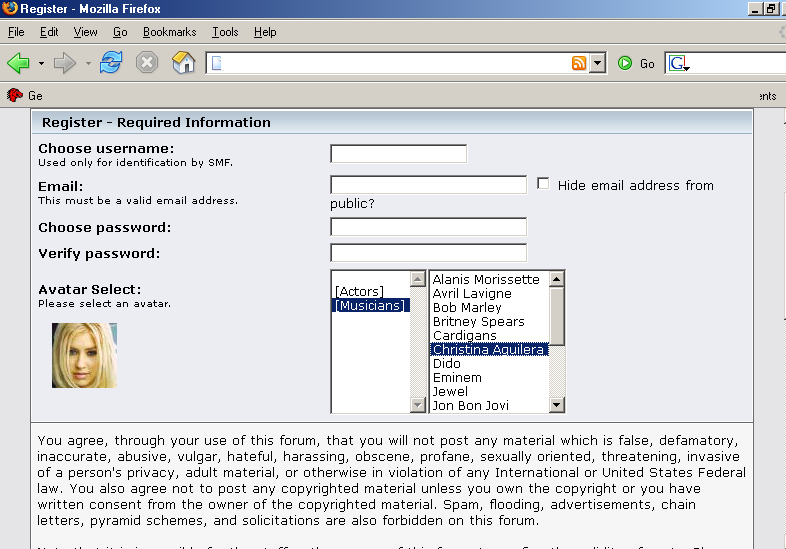Select Eminem in avatar list
Image resolution: width=786 pixels, height=549 pixels.
489,378
